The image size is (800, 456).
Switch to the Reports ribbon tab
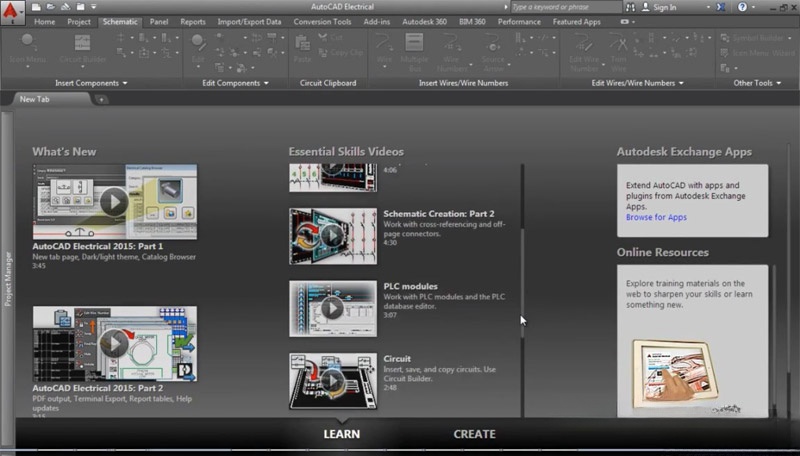point(193,22)
